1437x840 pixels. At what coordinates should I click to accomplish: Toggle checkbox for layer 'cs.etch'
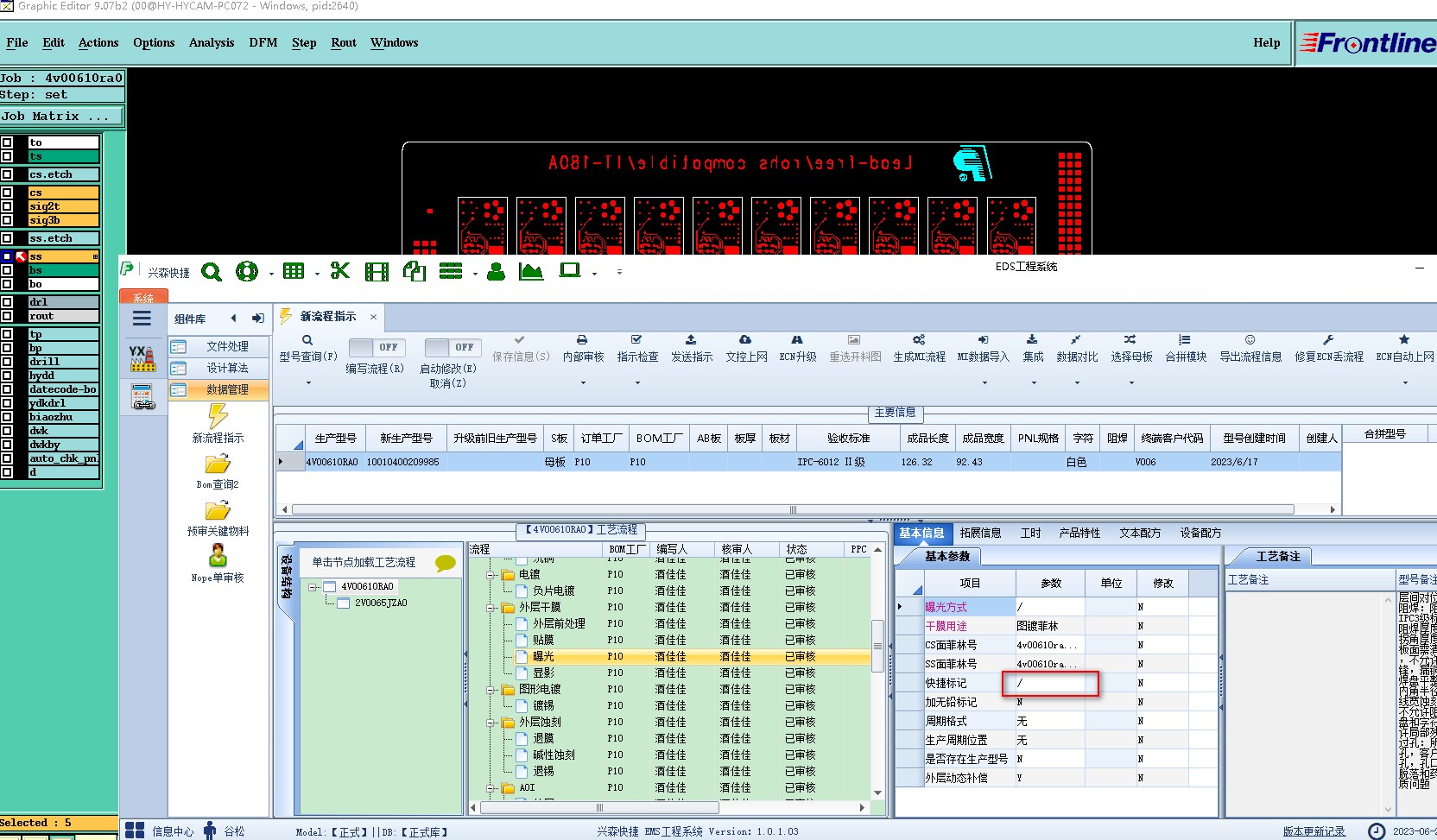pos(7,174)
